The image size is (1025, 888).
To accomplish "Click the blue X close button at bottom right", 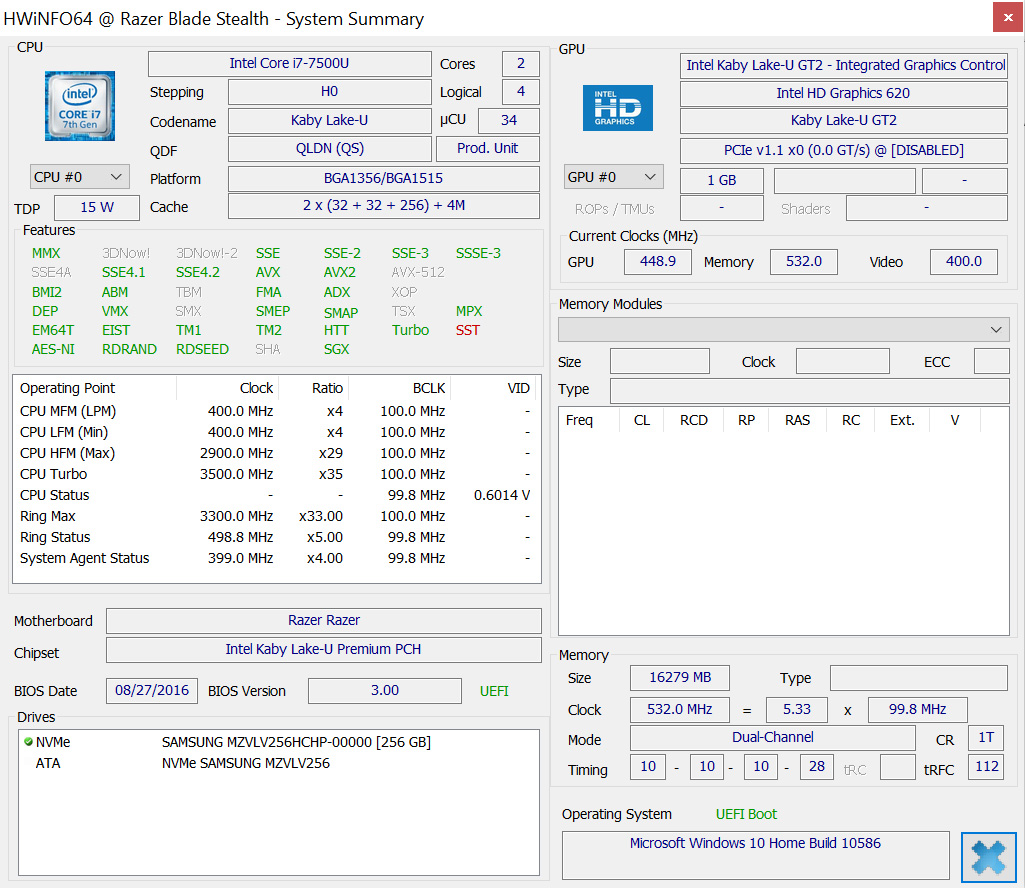I will coord(988,857).
